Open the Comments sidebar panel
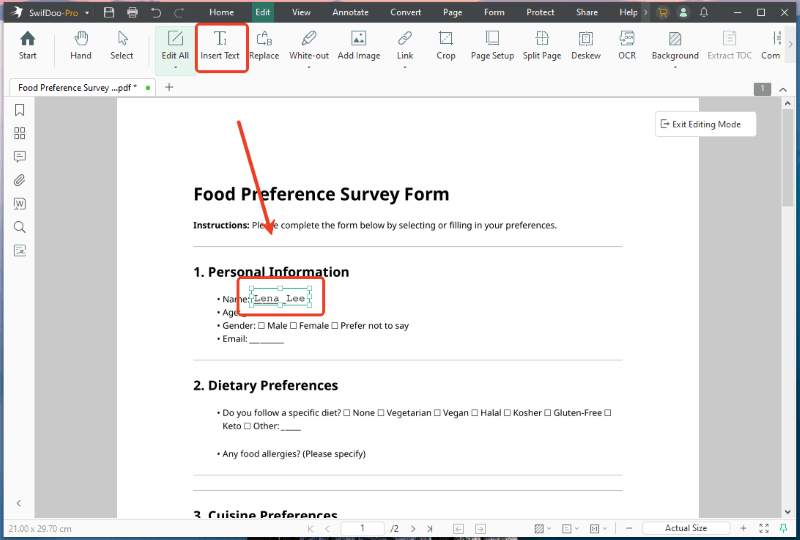 pyautogui.click(x=19, y=157)
